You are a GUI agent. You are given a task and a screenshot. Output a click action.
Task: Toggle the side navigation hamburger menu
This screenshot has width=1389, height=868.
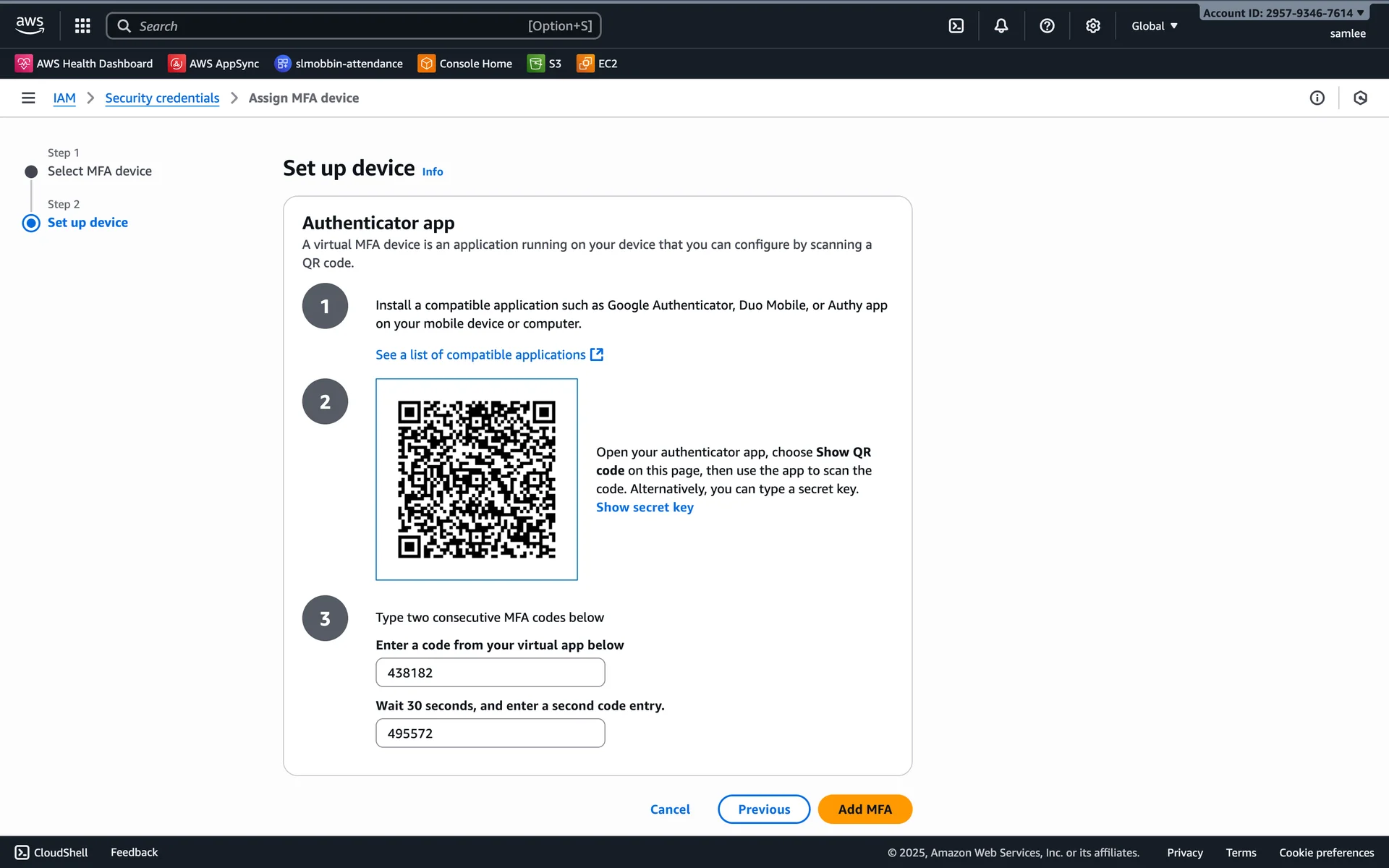click(28, 98)
